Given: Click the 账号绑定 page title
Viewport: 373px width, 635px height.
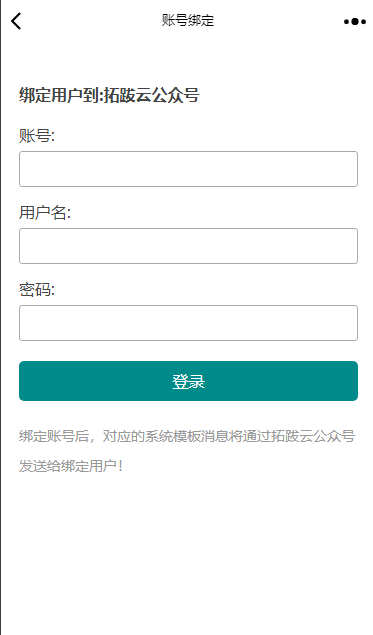Looking at the screenshot, I should tap(188, 20).
